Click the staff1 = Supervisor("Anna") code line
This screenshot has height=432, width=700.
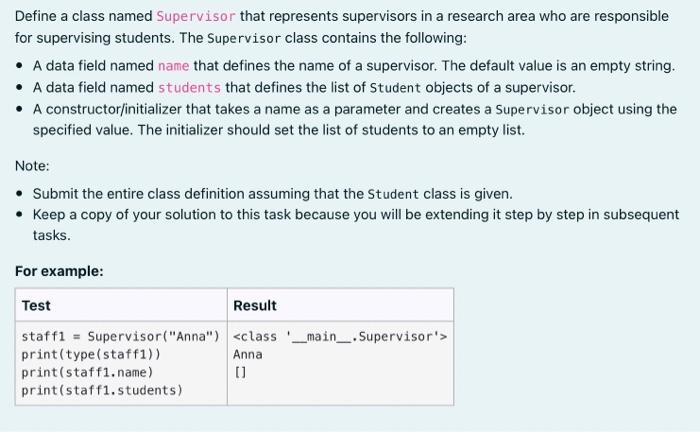(121, 336)
